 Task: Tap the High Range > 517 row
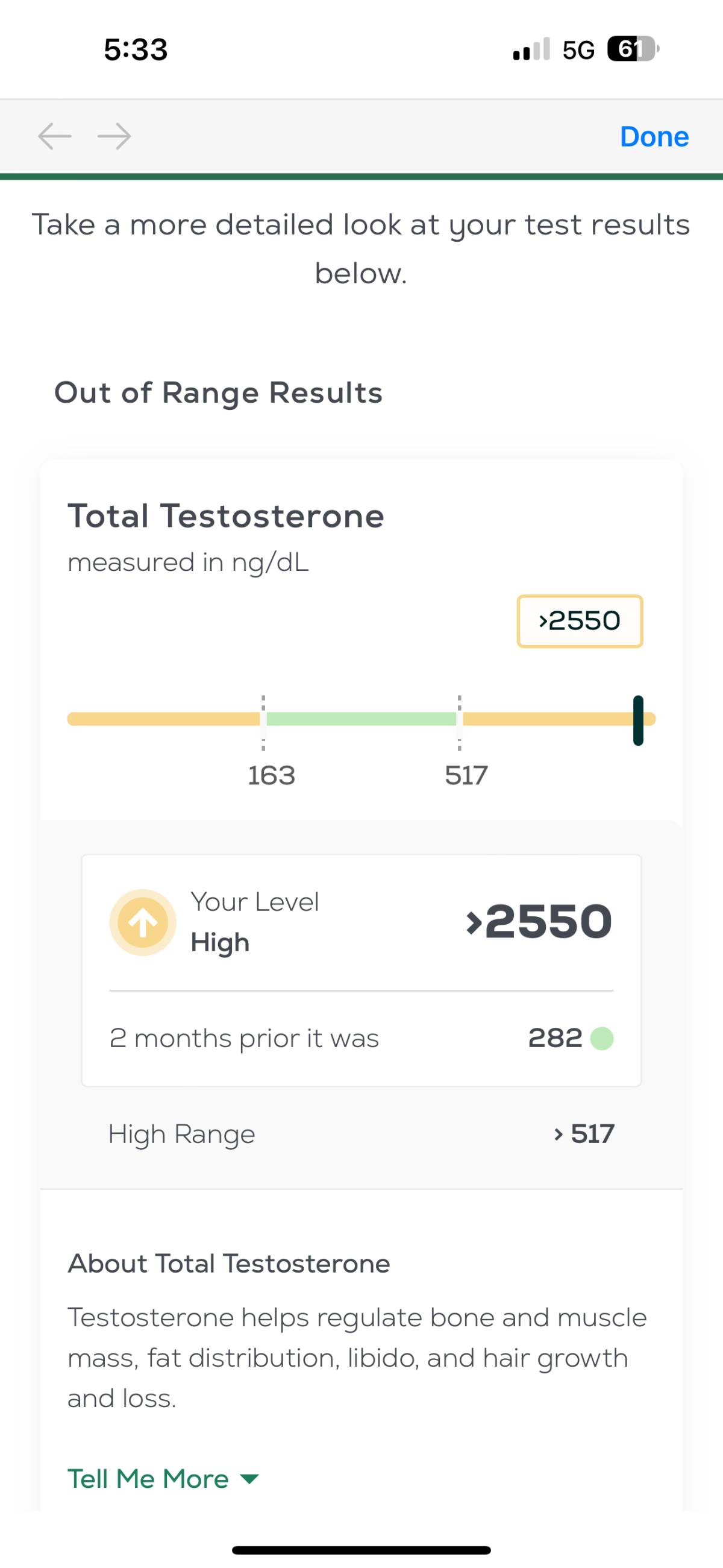361,1134
